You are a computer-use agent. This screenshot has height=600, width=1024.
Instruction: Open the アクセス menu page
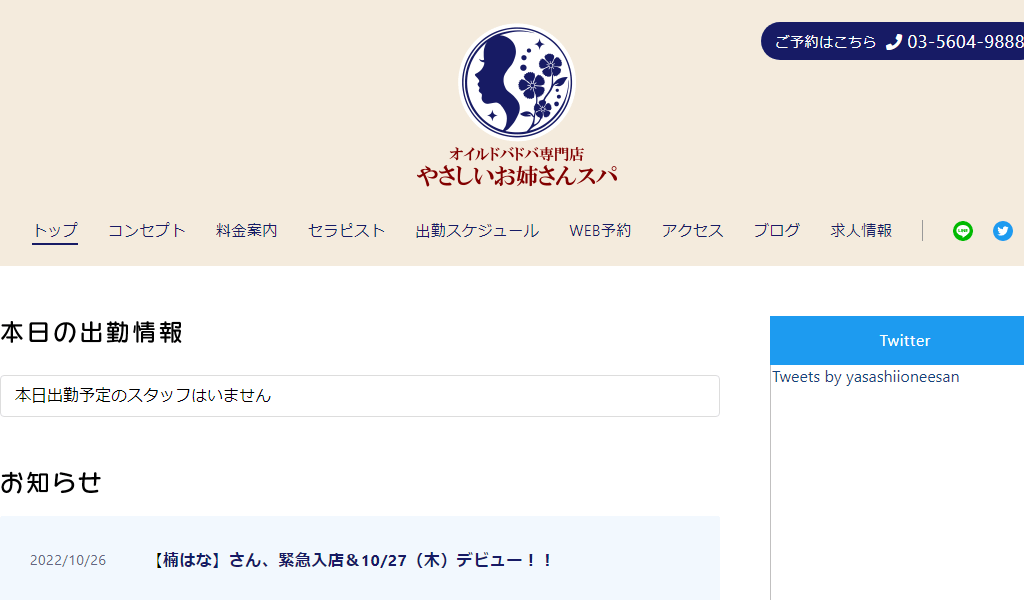692,230
